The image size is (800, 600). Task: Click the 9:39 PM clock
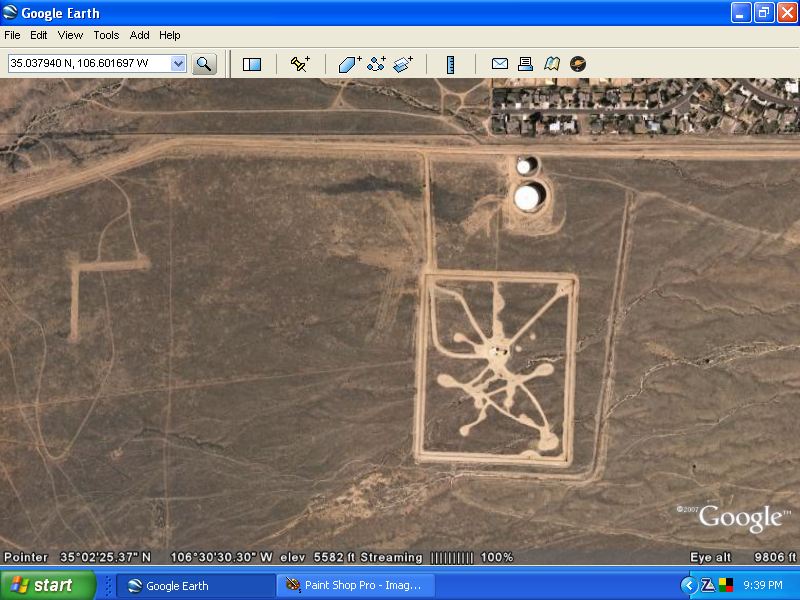(763, 585)
